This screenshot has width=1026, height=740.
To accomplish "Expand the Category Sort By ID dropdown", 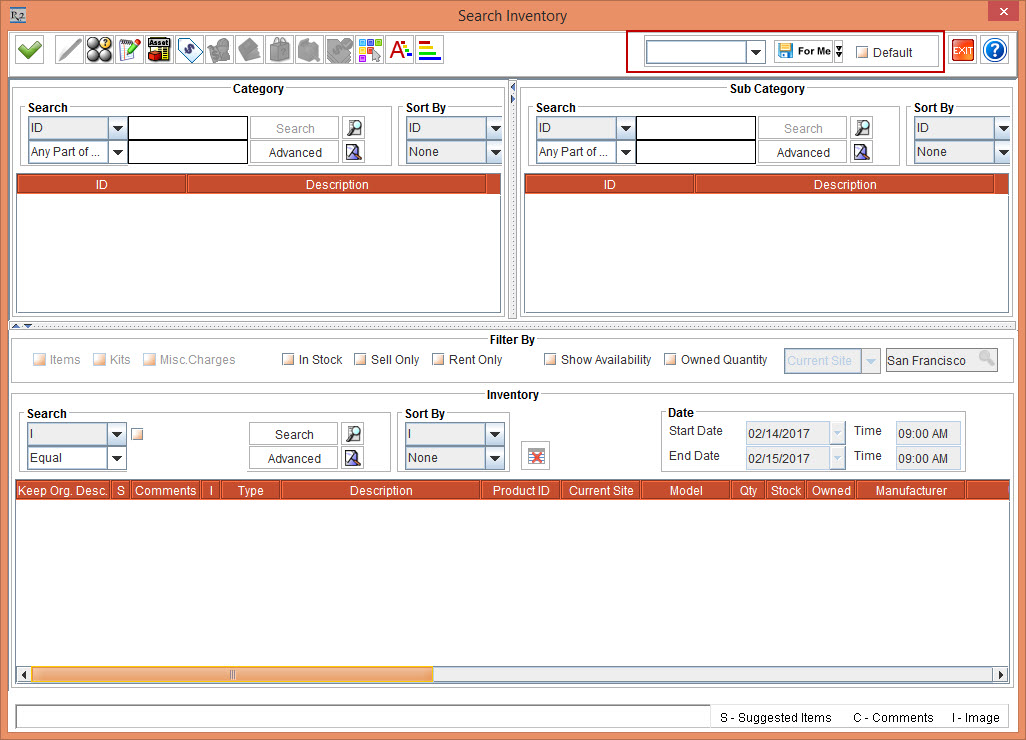I will point(494,128).
